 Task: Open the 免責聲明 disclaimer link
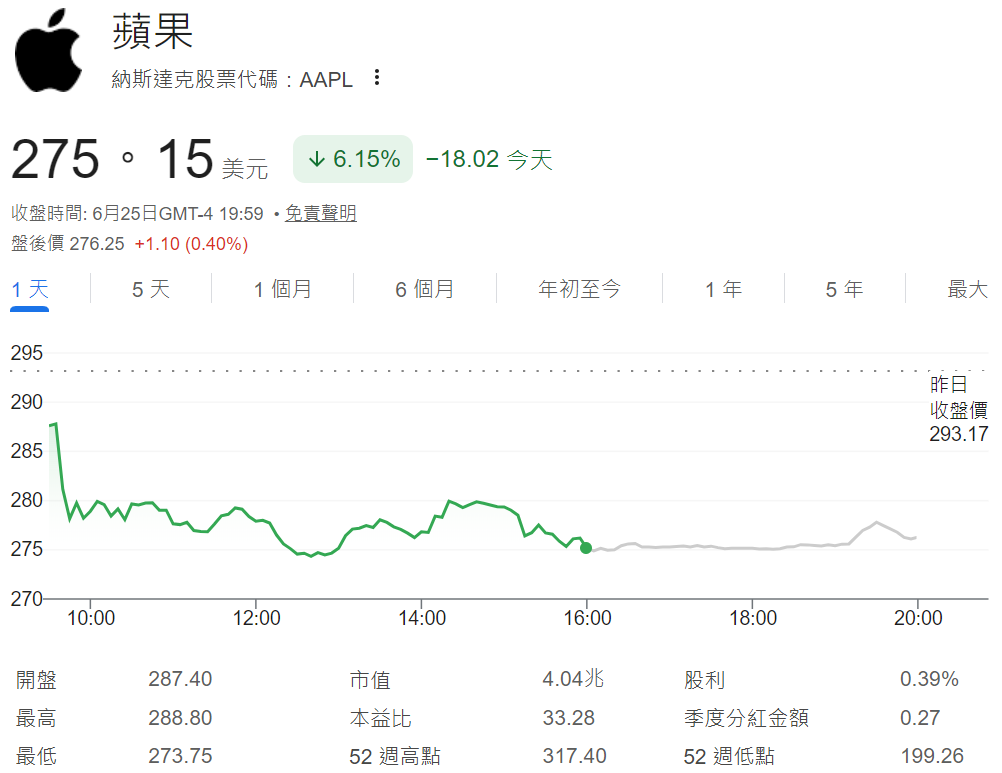(320, 213)
